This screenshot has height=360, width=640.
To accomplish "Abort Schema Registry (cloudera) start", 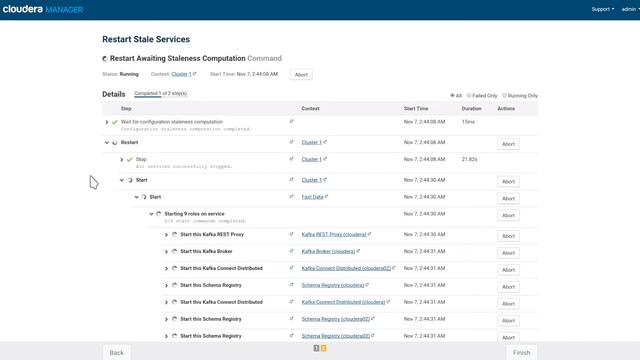I will (508, 287).
